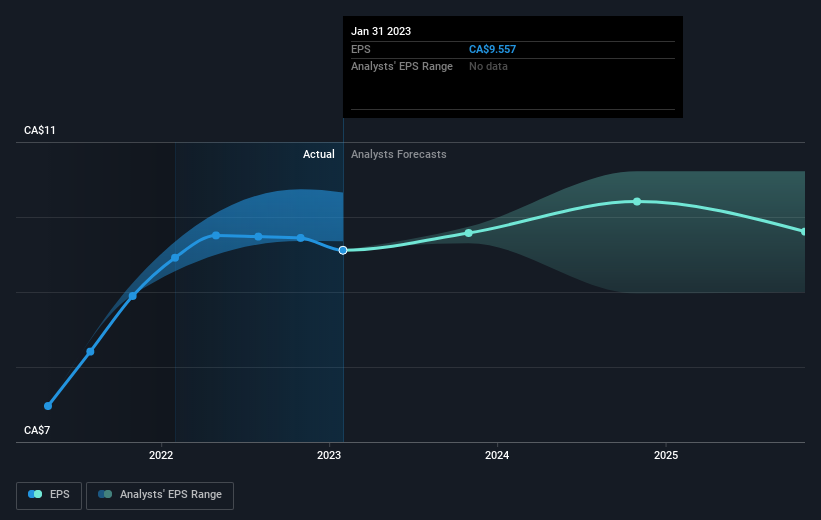The image size is (821, 520).
Task: Click the EPS point in late 2021
Action: 132,296
